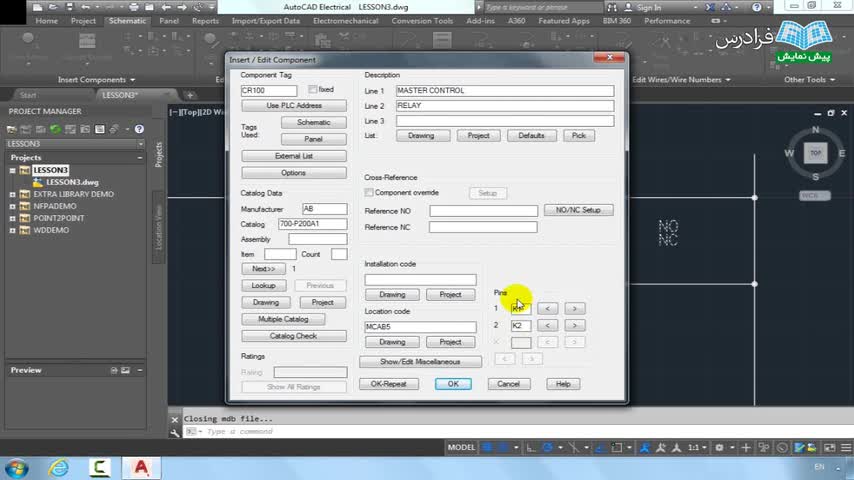854x480 pixels.
Task: Click the New drawing icon in quick access toolbar
Action: pyautogui.click(x=37, y=7)
